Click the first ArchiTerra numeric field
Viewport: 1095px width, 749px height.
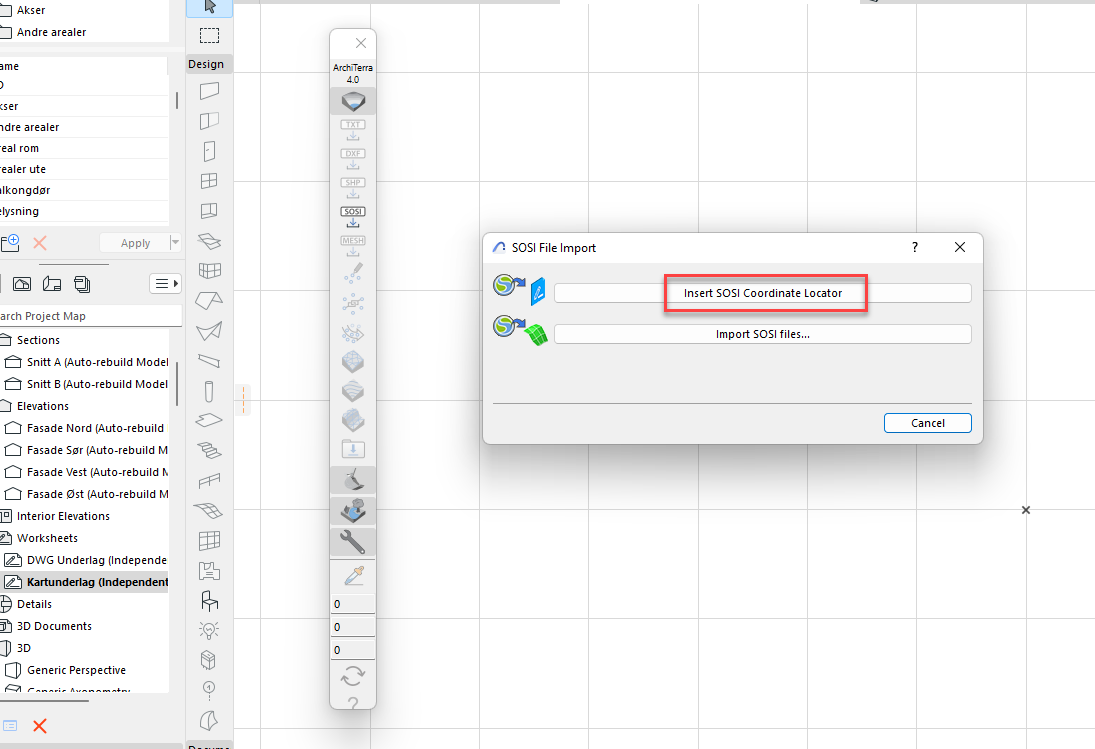coord(353,604)
